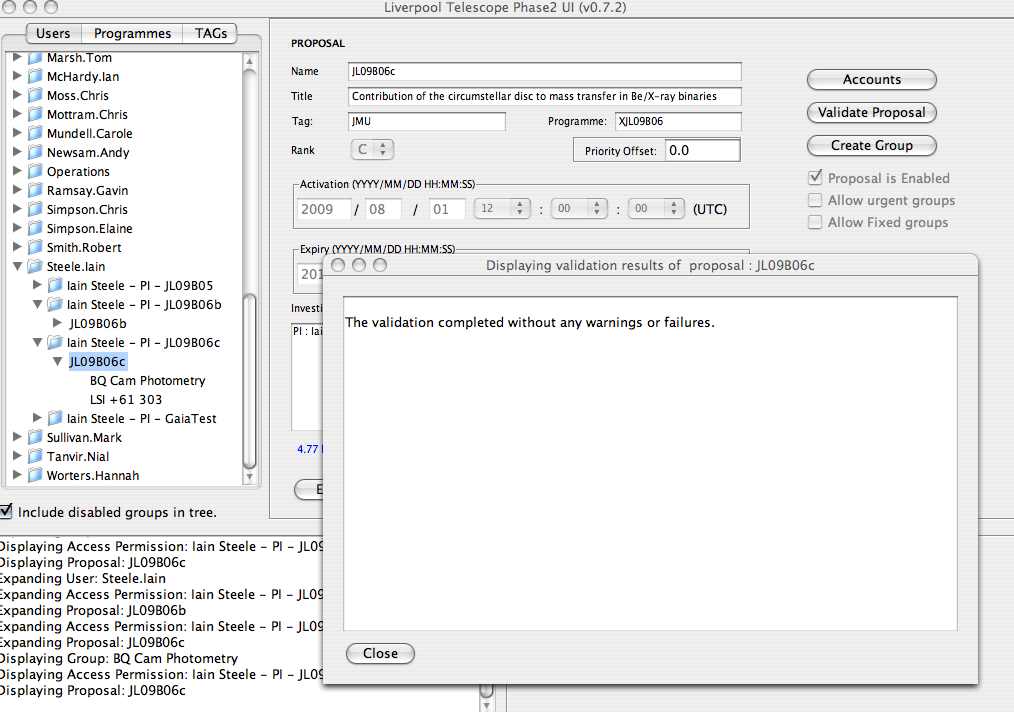Select Newsam.Andy in the user tree

pyautogui.click(x=88, y=153)
